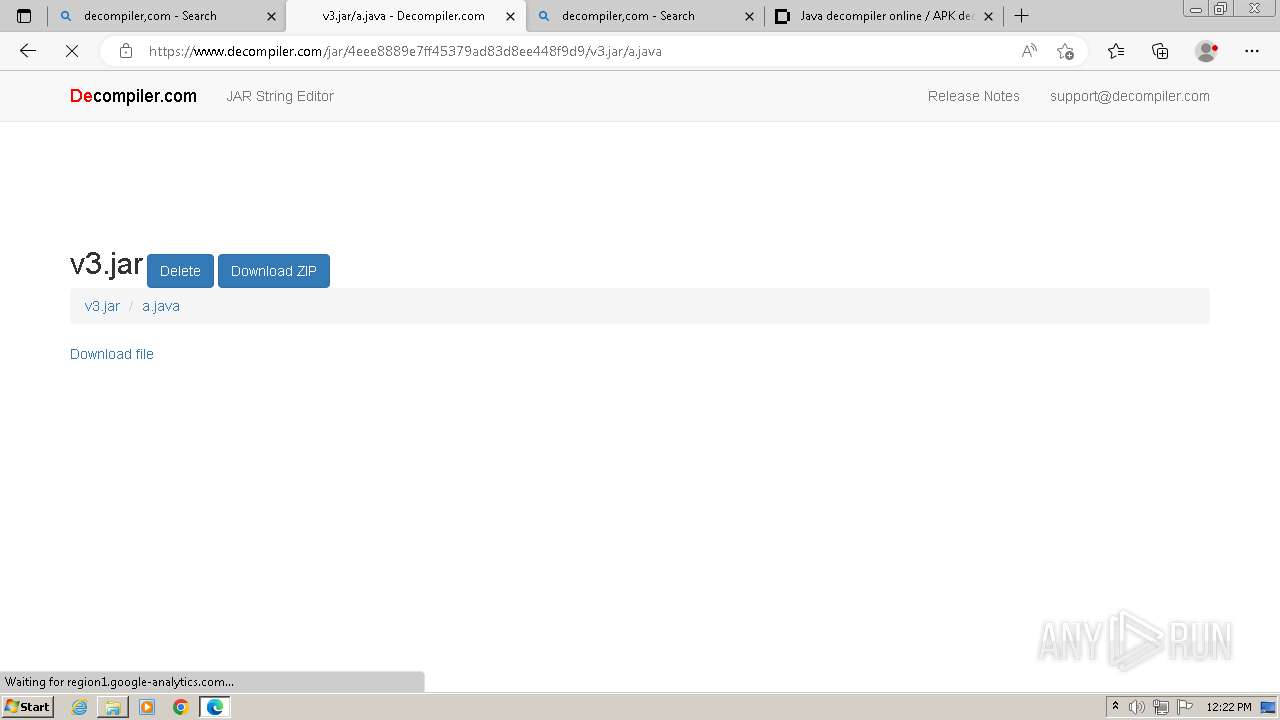Open the volume control tray icon
The image size is (1280, 720).
(1137, 707)
